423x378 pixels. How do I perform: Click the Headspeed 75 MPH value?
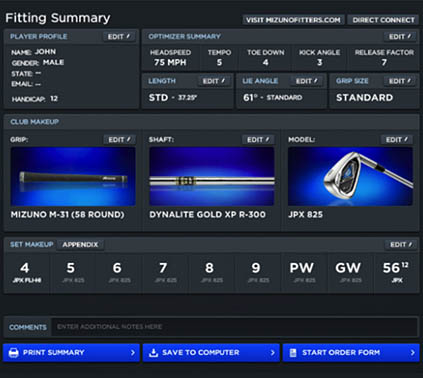[170, 62]
